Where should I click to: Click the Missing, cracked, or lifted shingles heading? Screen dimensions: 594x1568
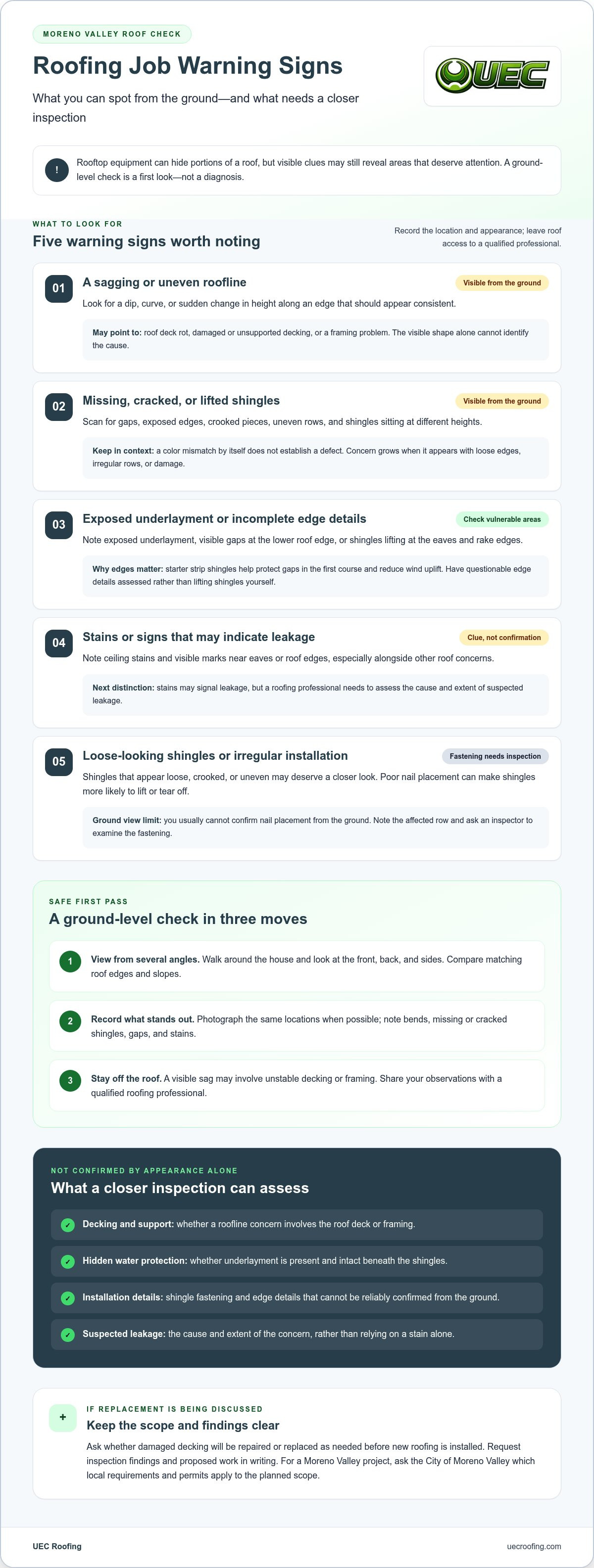(181, 401)
